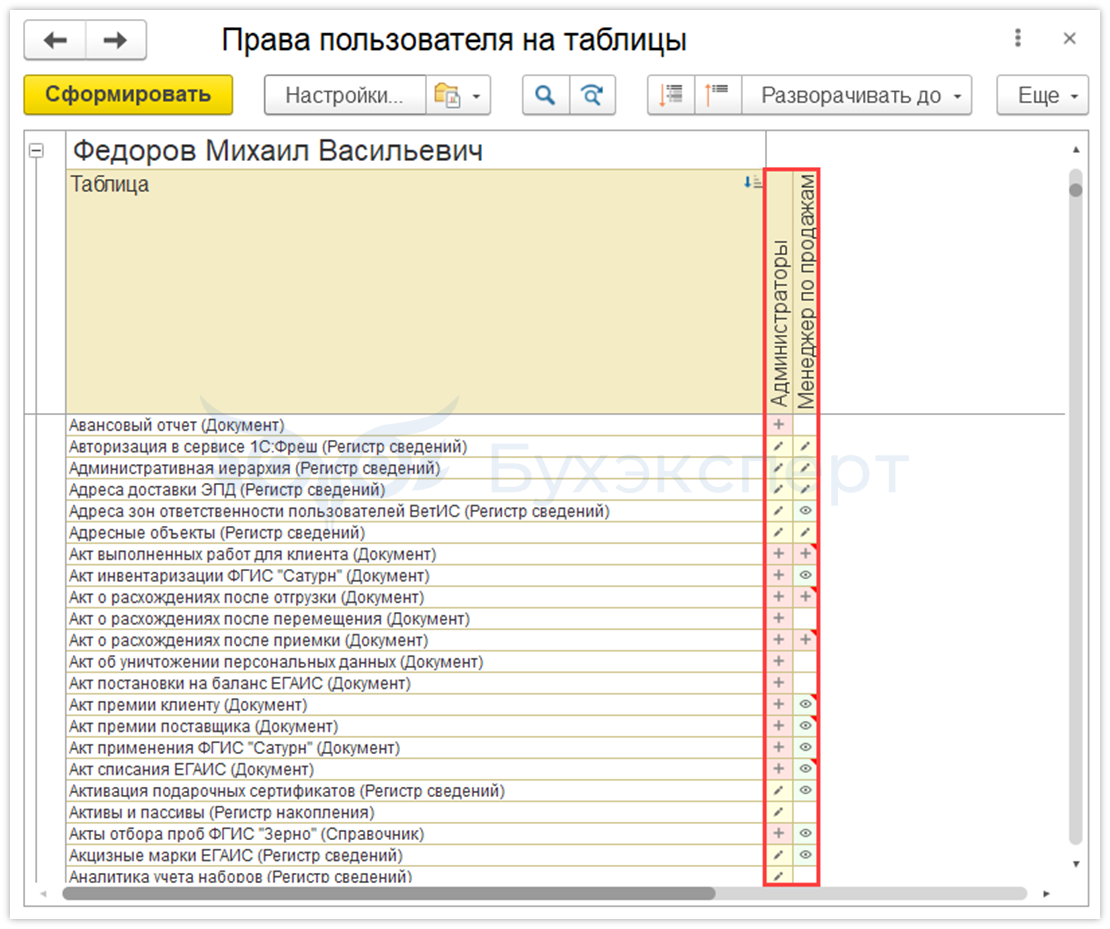Click the forward navigation arrow
The width and height of the screenshot is (1110, 929).
(116, 40)
